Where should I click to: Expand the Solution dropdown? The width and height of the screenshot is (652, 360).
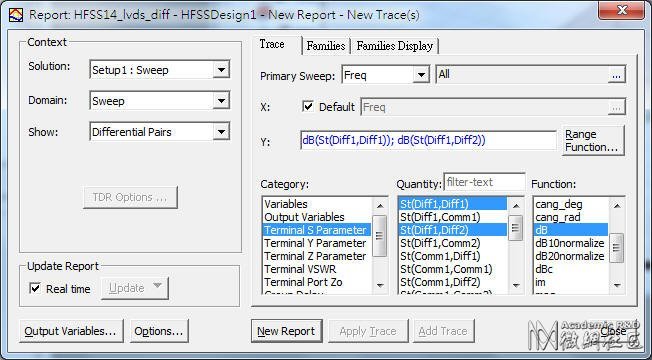pyautogui.click(x=221, y=69)
